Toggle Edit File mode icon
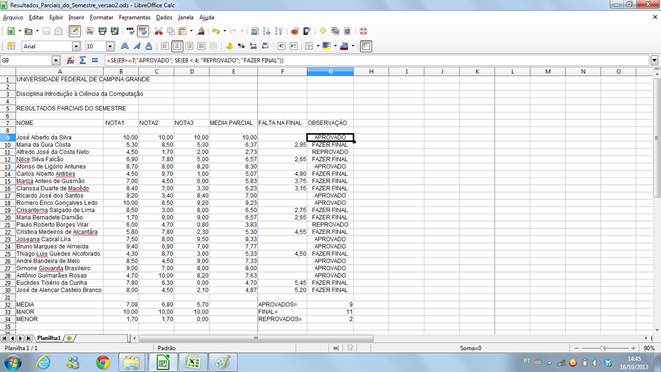Viewport: 661px width, 372px height. [x=75, y=31]
